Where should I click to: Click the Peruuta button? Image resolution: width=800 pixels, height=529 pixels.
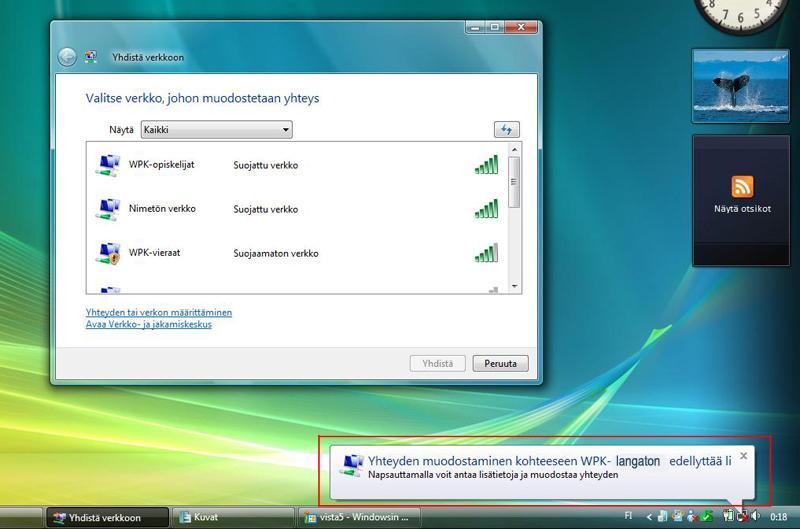click(x=501, y=364)
